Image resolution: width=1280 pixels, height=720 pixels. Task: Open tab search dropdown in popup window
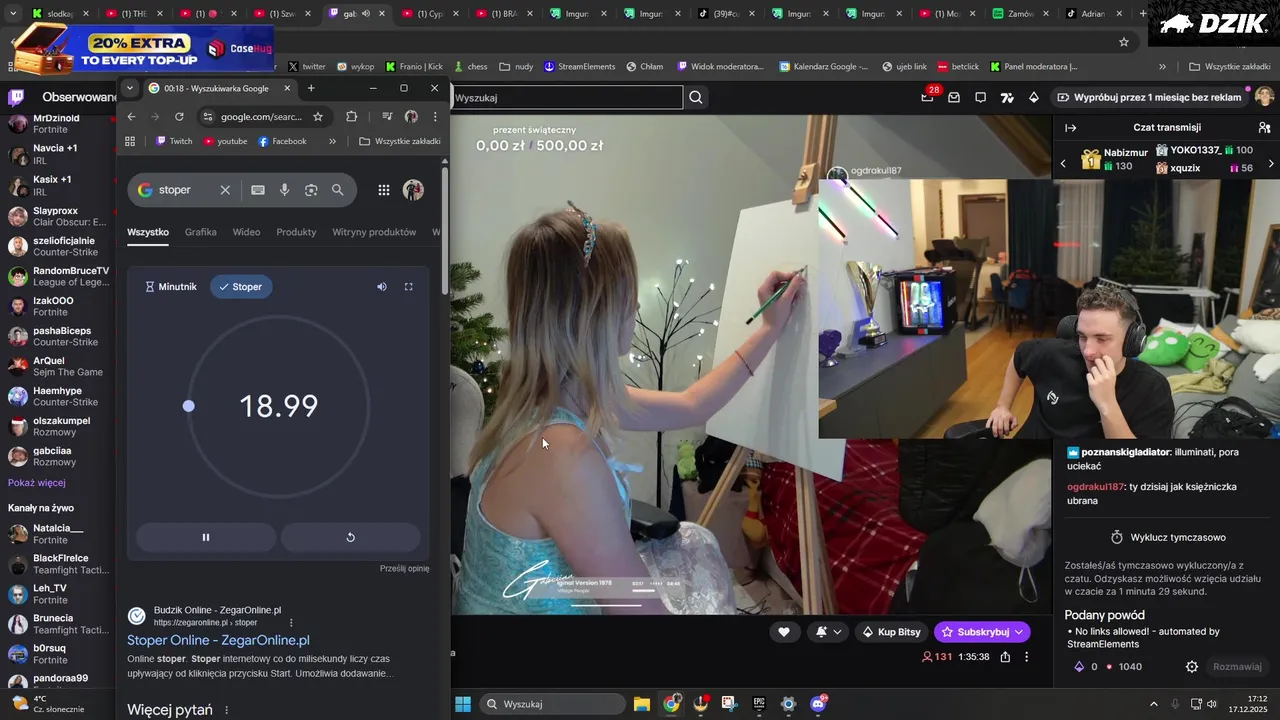(x=129, y=88)
